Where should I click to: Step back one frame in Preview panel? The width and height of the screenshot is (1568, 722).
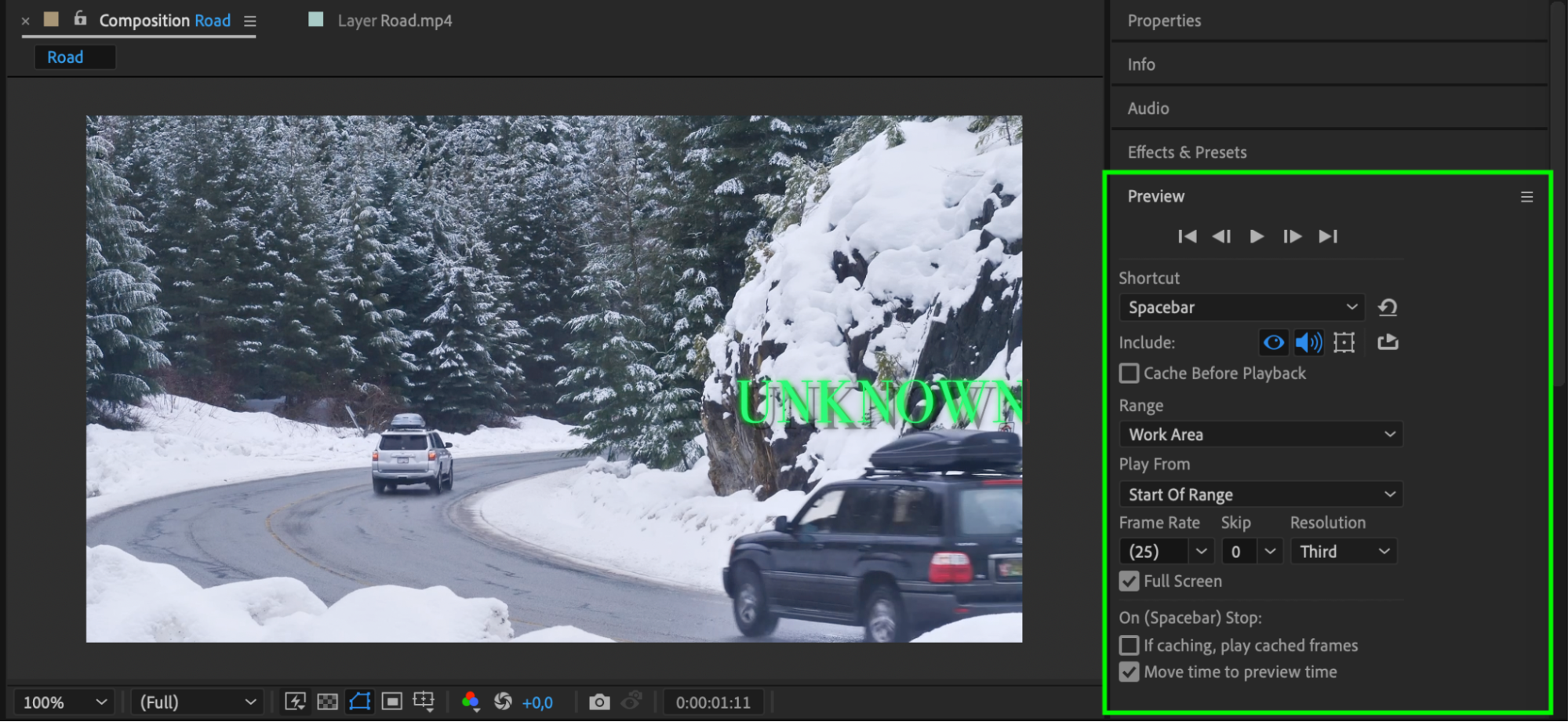click(x=1221, y=236)
